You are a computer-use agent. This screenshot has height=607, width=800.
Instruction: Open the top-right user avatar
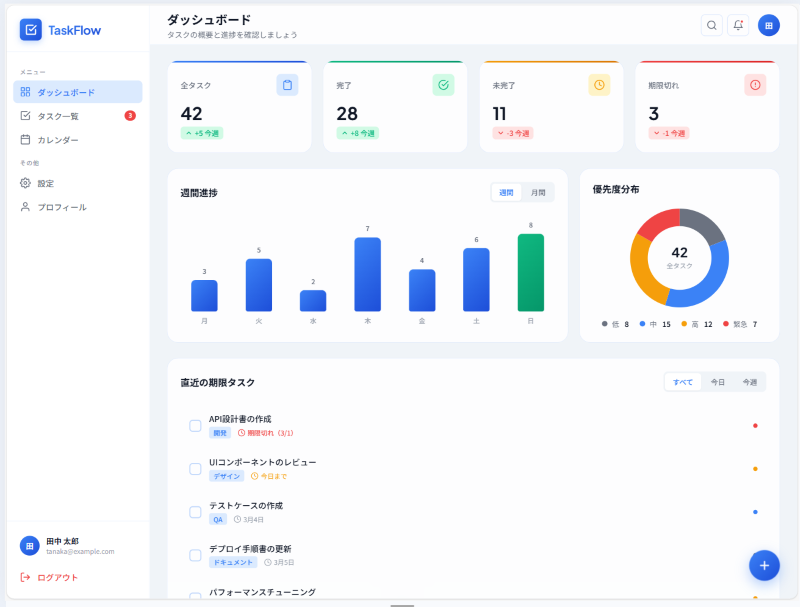point(768,25)
